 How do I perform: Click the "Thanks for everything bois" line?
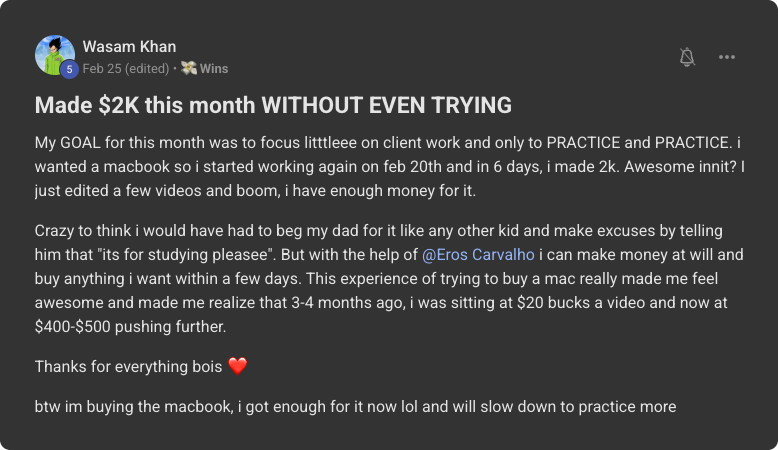click(x=128, y=366)
